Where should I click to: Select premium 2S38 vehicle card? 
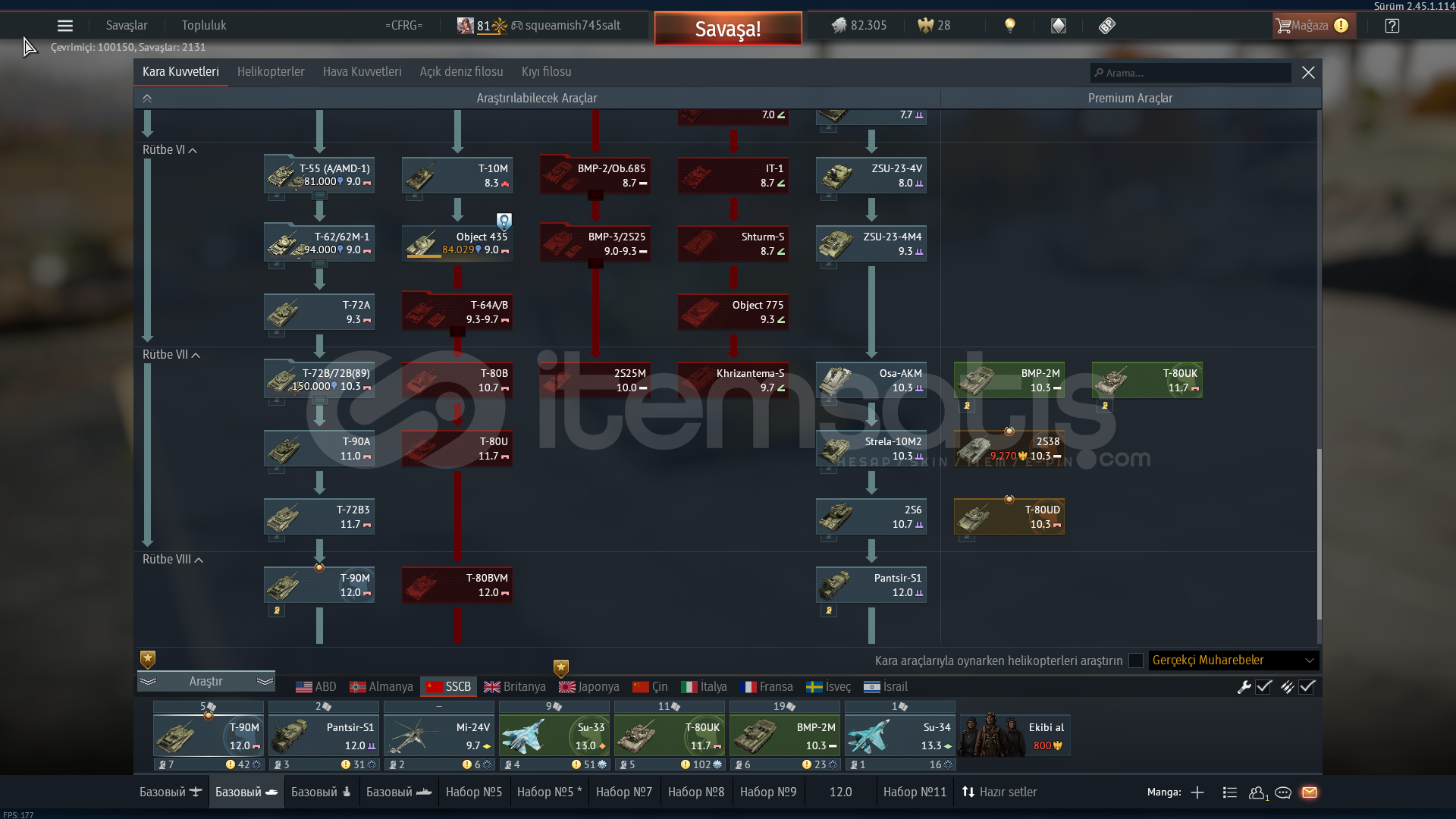[1009, 449]
